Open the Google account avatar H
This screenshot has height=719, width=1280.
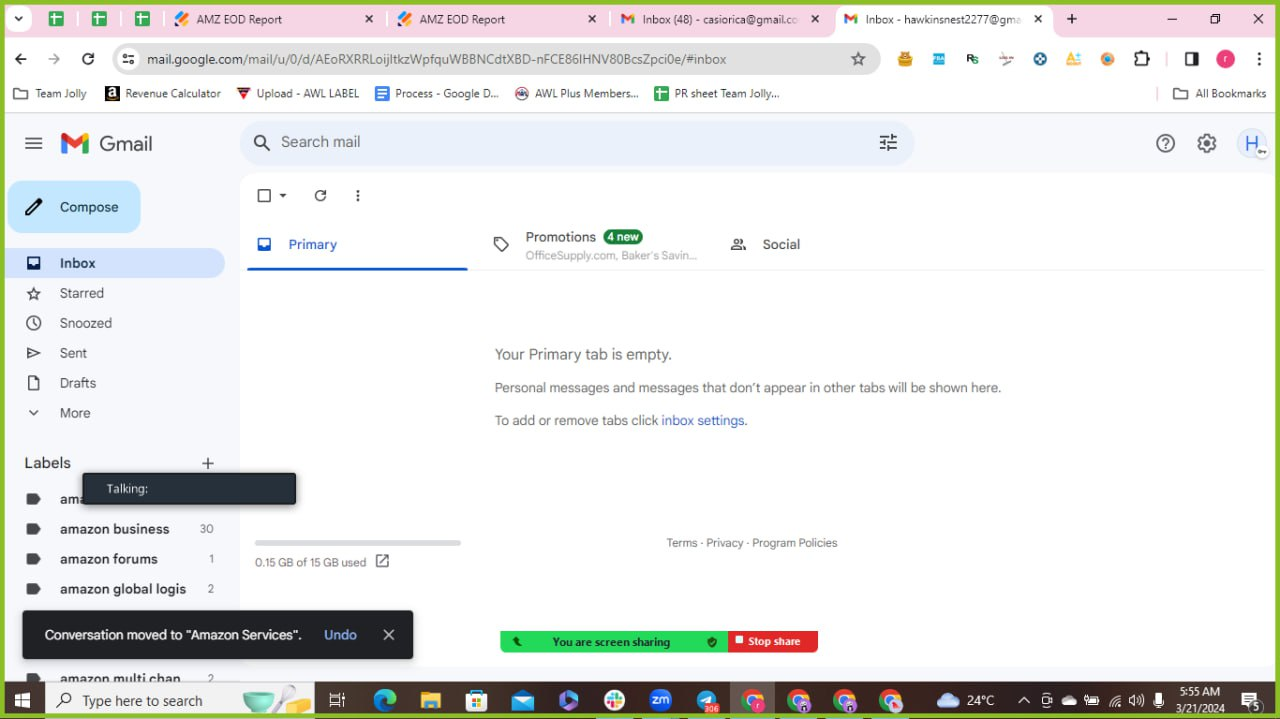click(1251, 143)
